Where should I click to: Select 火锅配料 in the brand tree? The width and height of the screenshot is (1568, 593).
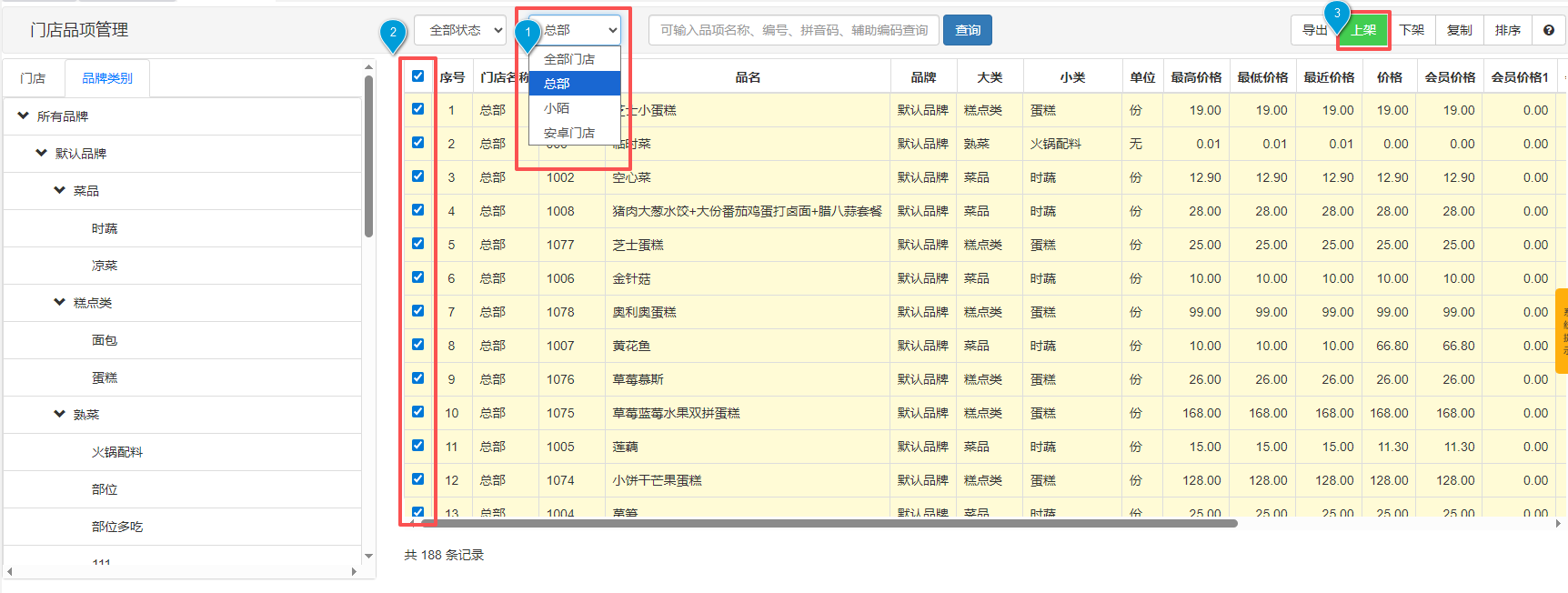117,452
